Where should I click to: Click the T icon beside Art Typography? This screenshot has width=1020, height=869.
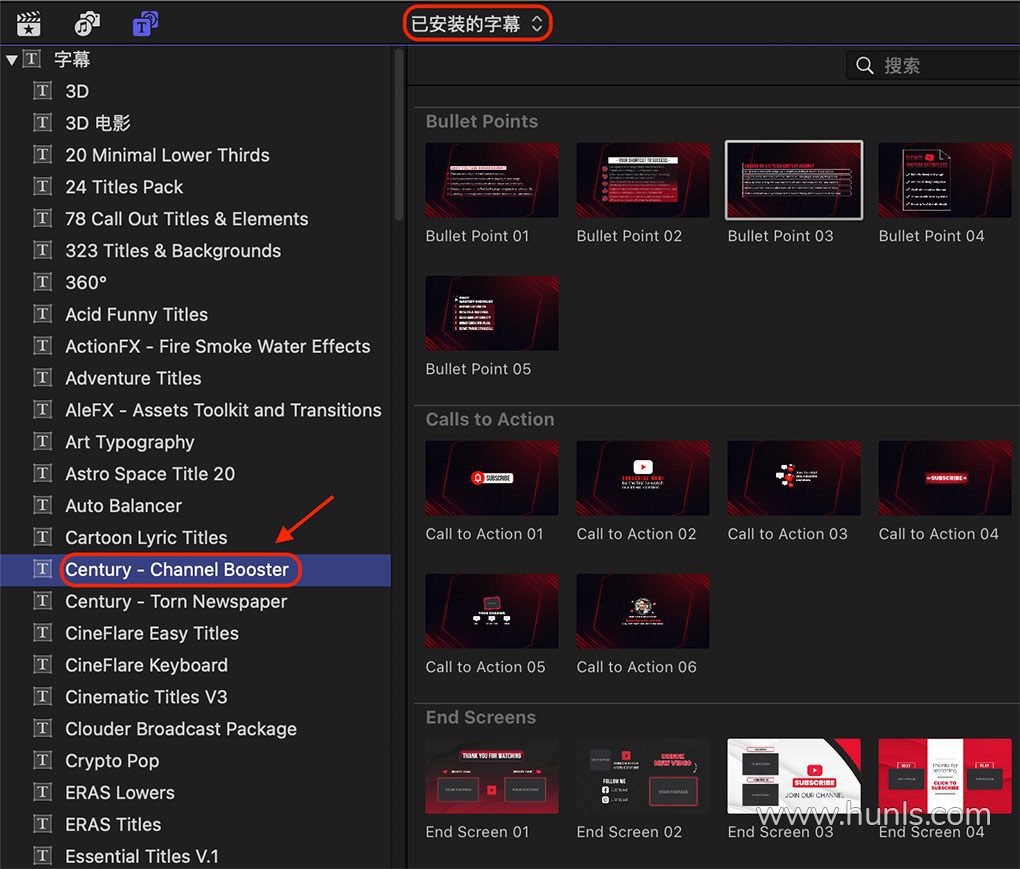pos(42,441)
